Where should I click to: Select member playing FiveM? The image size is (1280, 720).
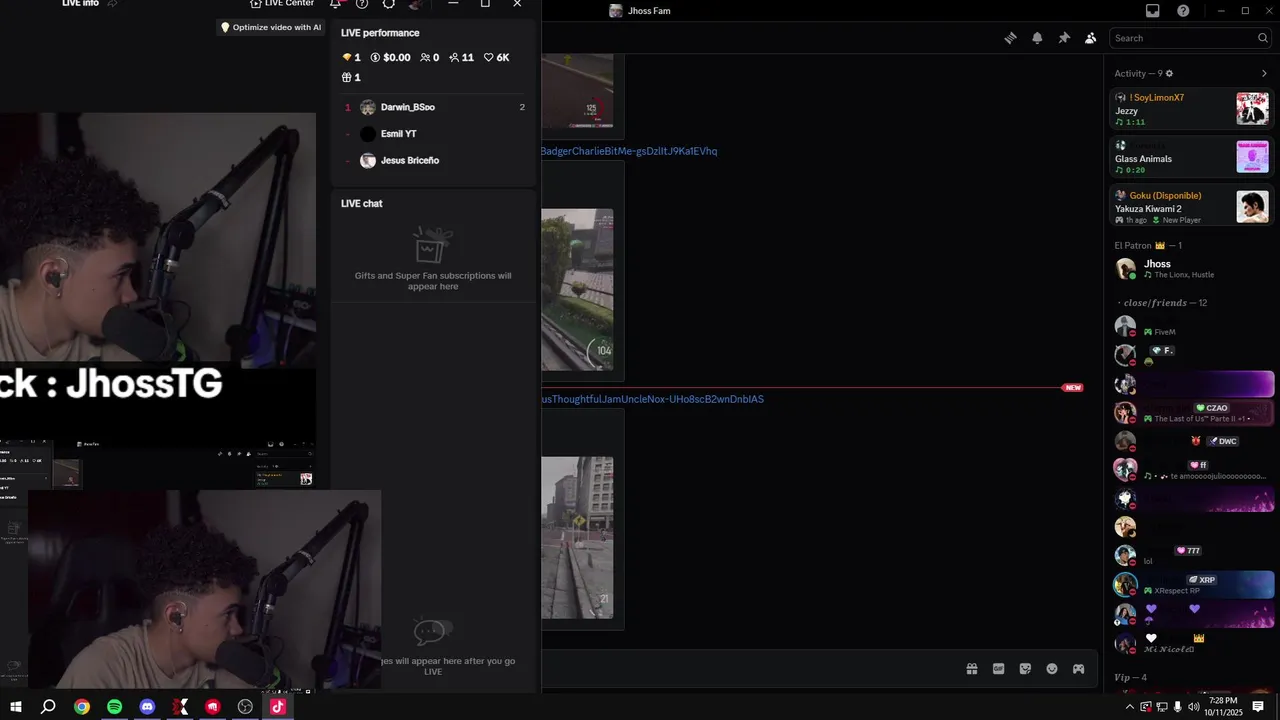click(1191, 326)
